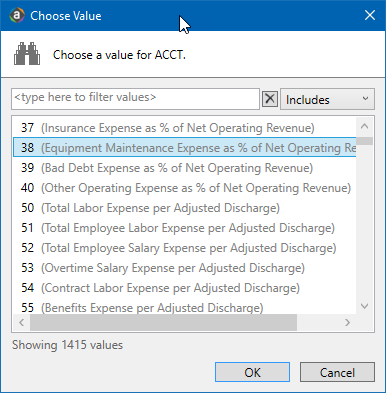Screen dimensions: 386x393
Task: Open the Includes filter mode dropdown
Action: [x=327, y=99]
